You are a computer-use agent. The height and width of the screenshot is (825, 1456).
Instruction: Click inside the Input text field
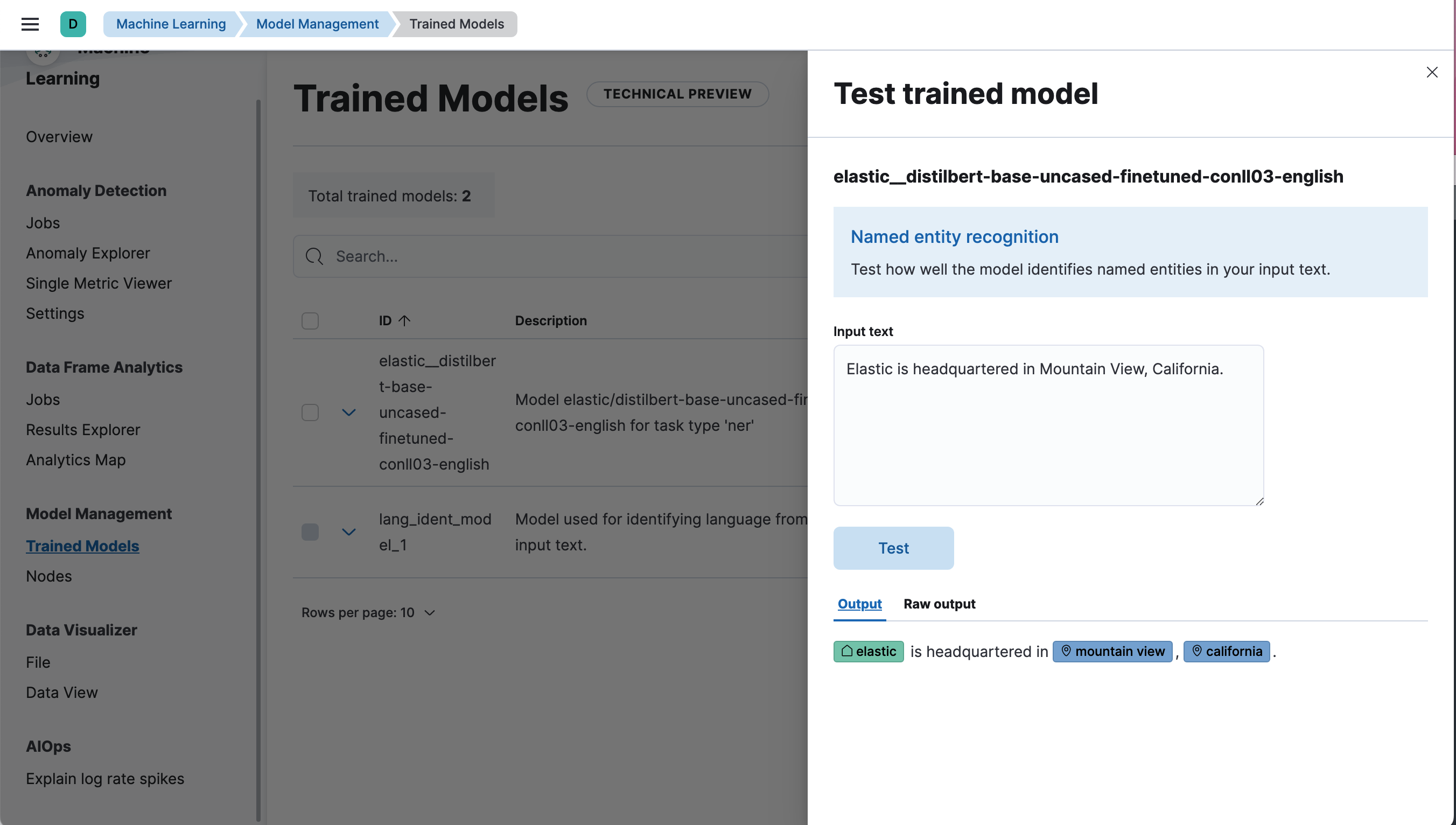1048,425
